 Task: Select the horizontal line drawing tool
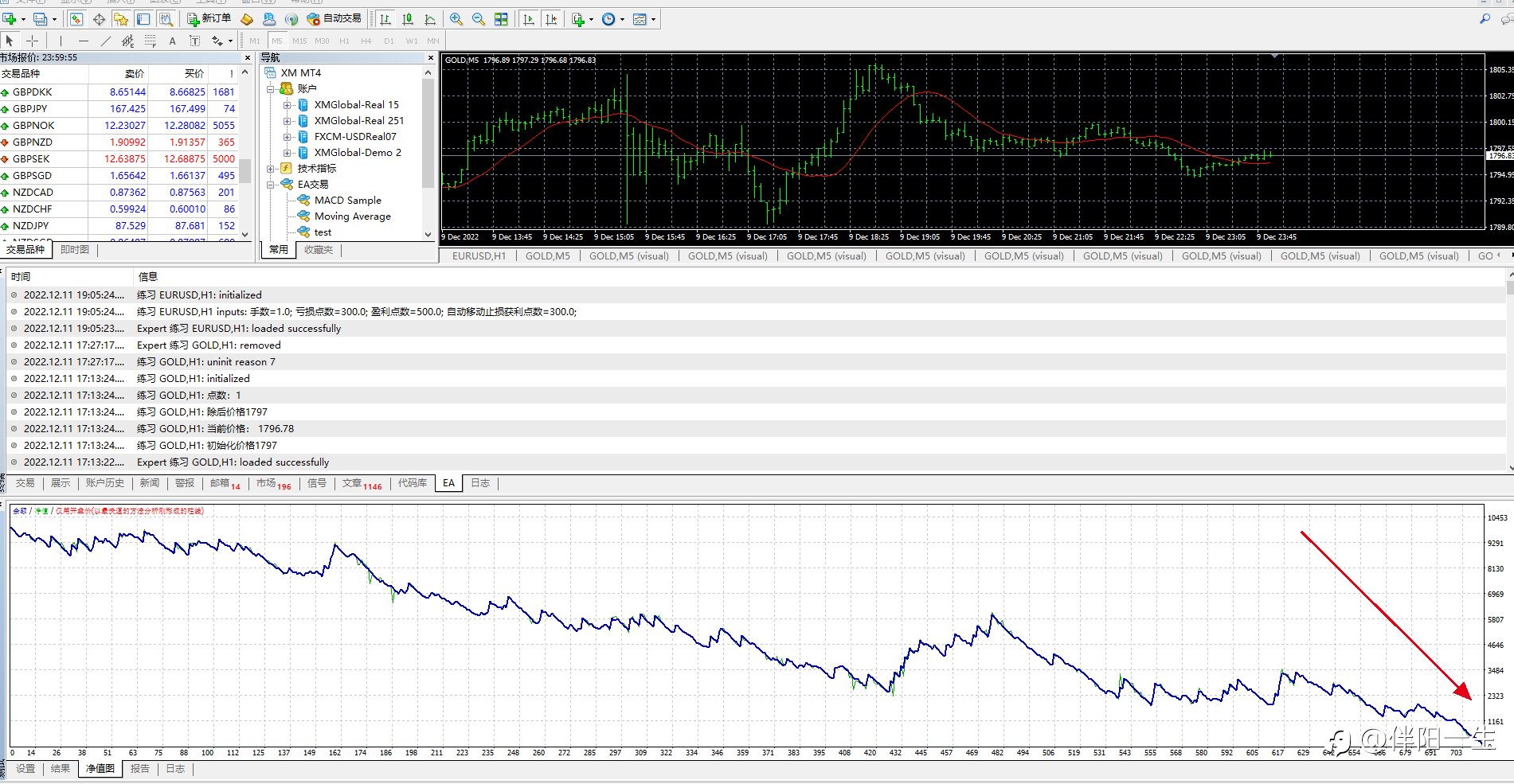coord(83,41)
